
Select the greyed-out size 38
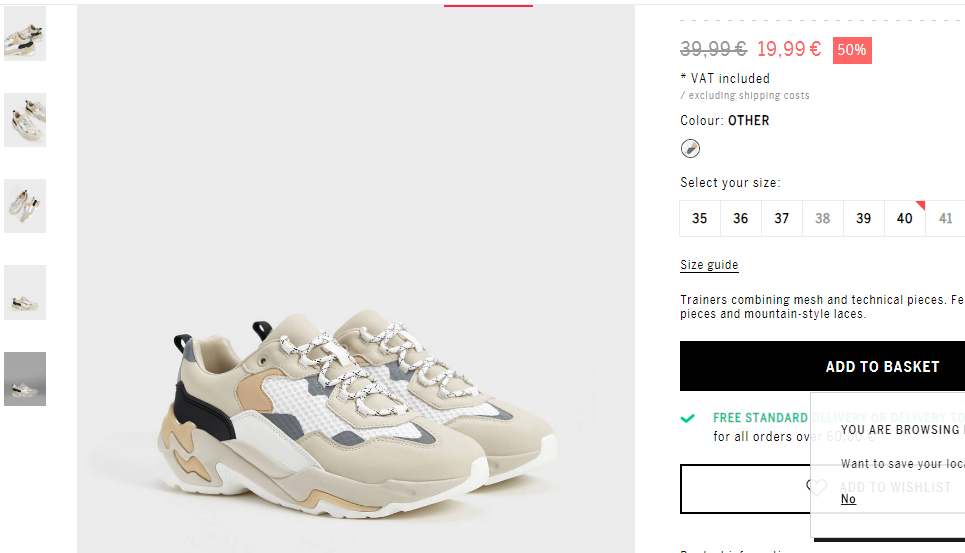pyautogui.click(x=823, y=218)
